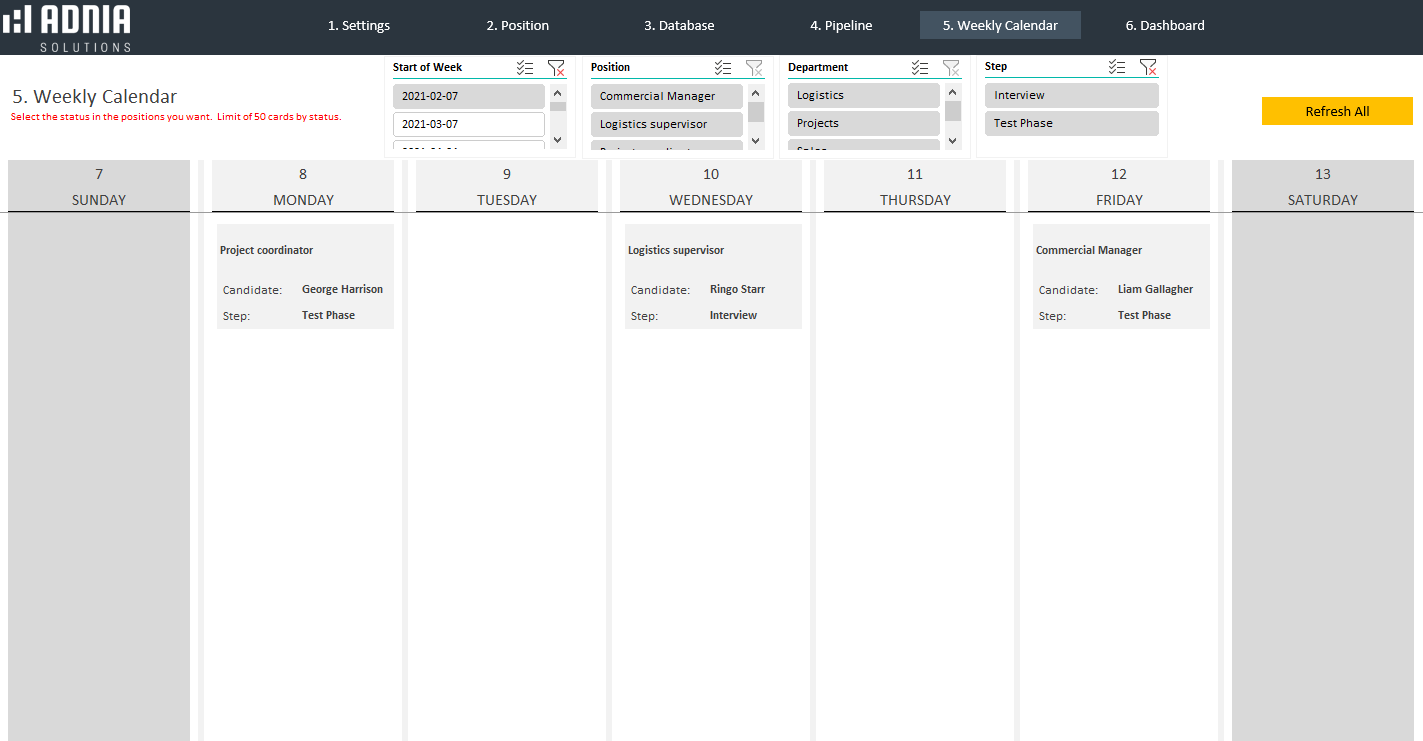Open the 6. Dashboard tab
The height and width of the screenshot is (741, 1423).
click(x=1164, y=25)
